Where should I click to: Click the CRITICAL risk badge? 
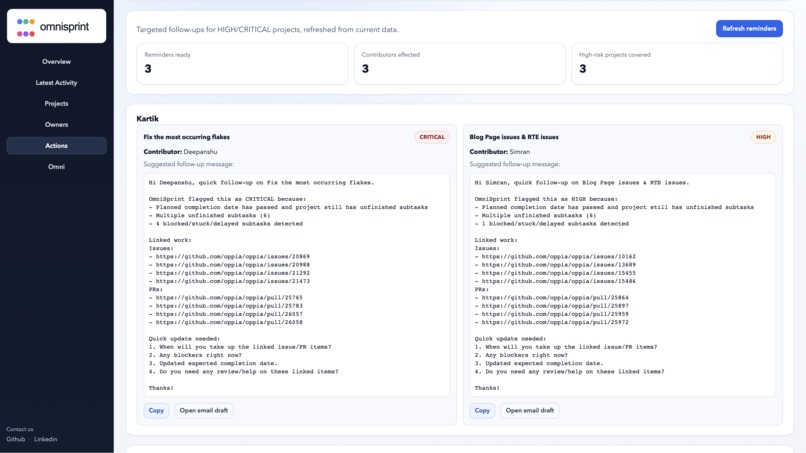[432, 137]
